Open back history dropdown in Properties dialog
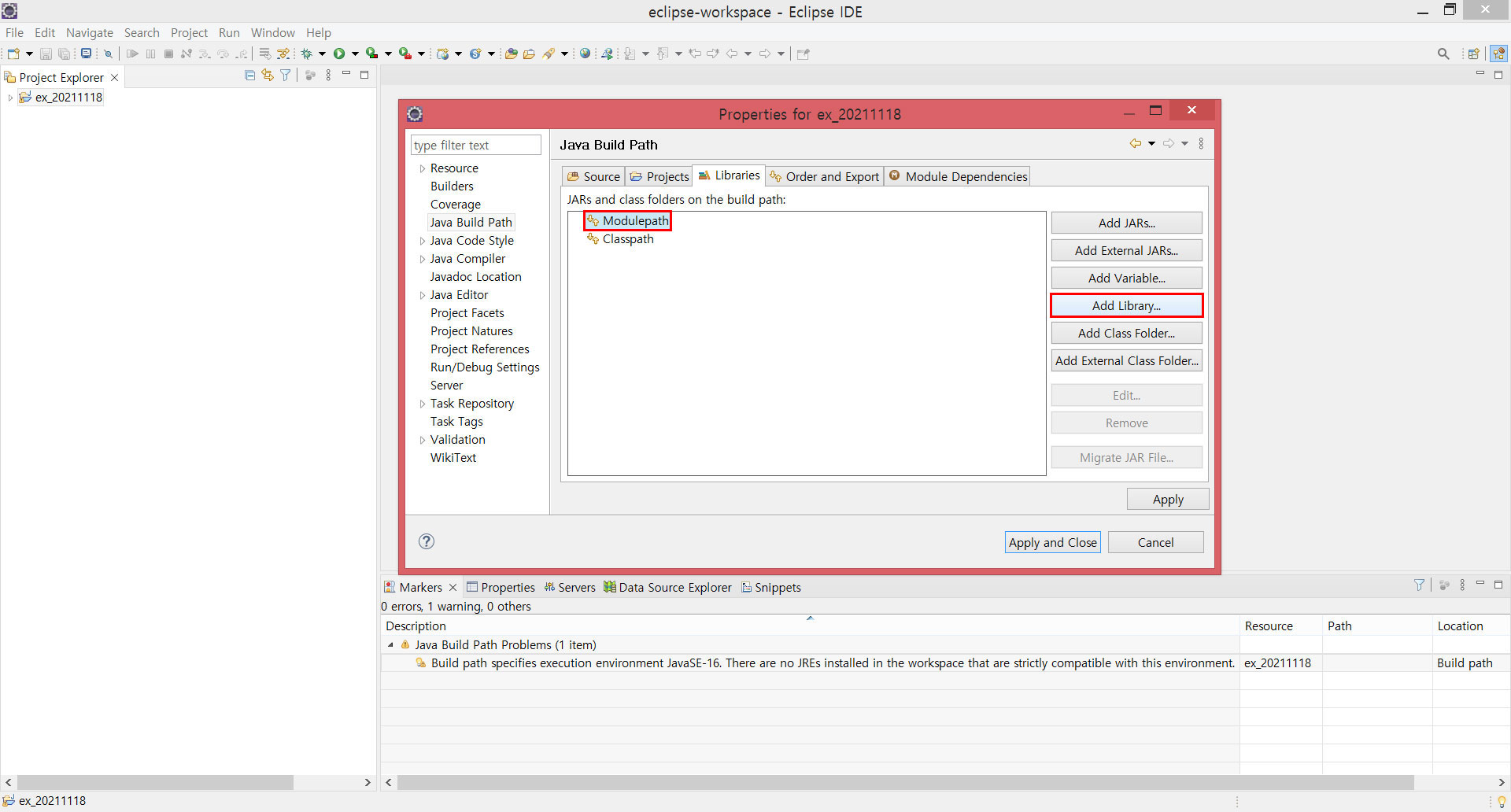1511x812 pixels. click(1151, 143)
